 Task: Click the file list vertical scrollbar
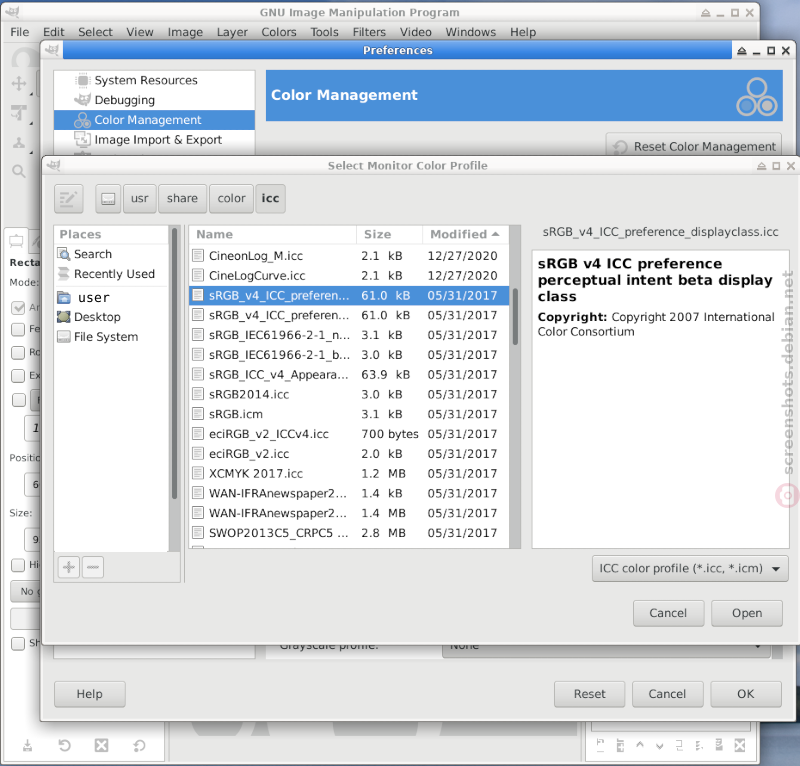click(x=515, y=316)
